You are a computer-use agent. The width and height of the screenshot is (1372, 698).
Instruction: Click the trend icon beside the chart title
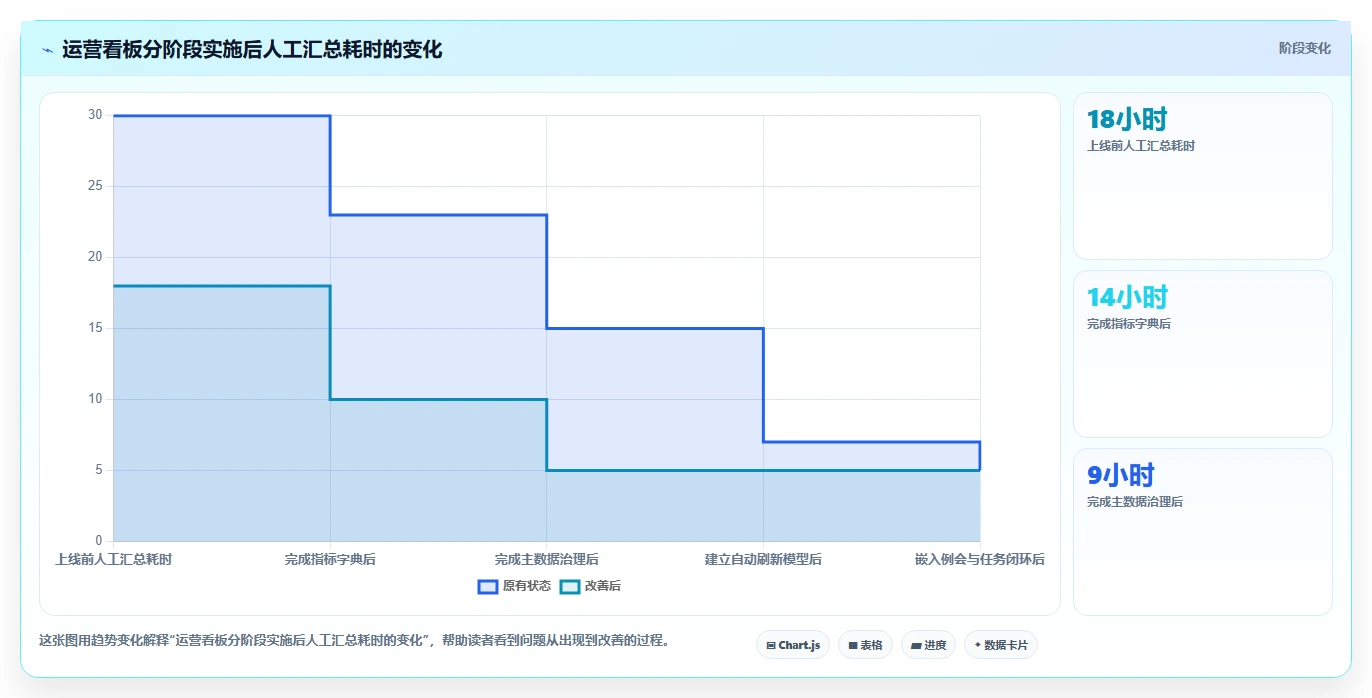click(47, 49)
